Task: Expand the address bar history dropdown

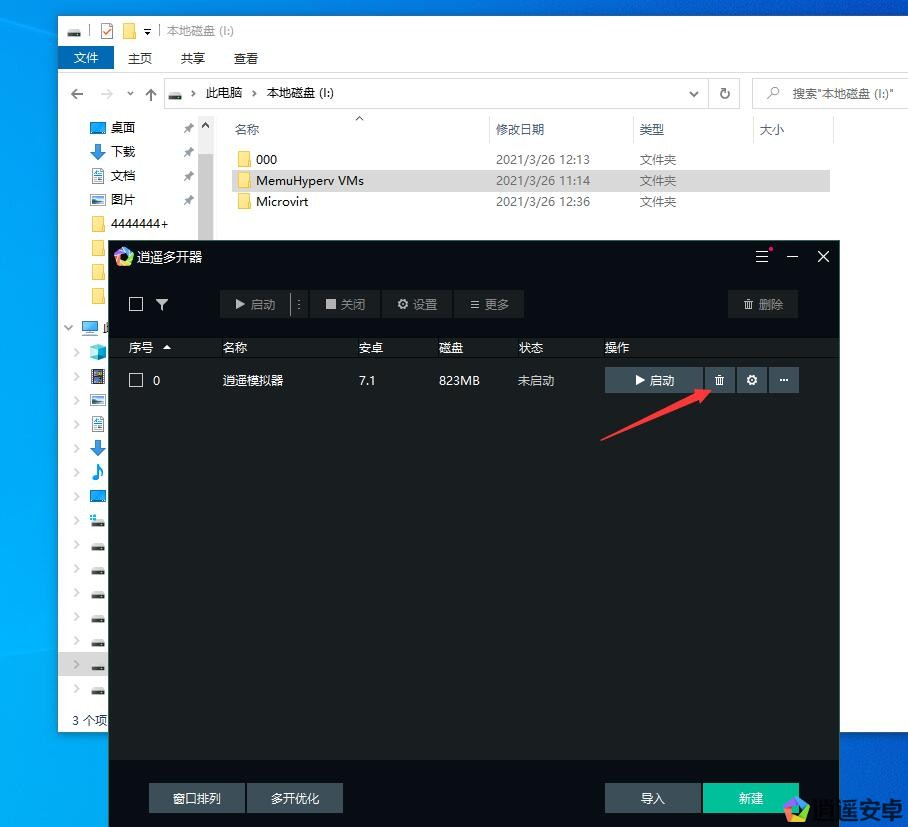Action: tap(694, 93)
